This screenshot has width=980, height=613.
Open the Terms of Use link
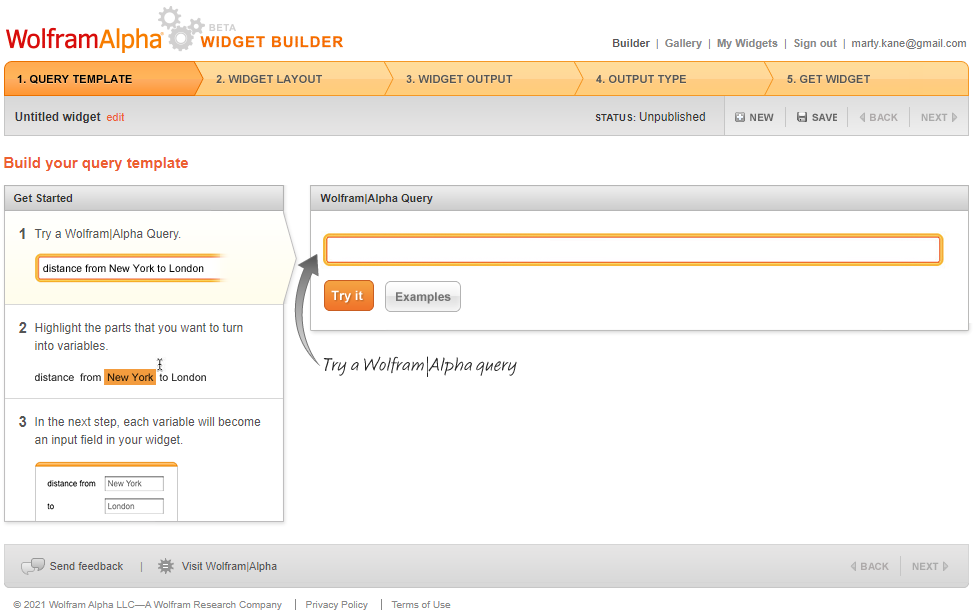click(421, 605)
